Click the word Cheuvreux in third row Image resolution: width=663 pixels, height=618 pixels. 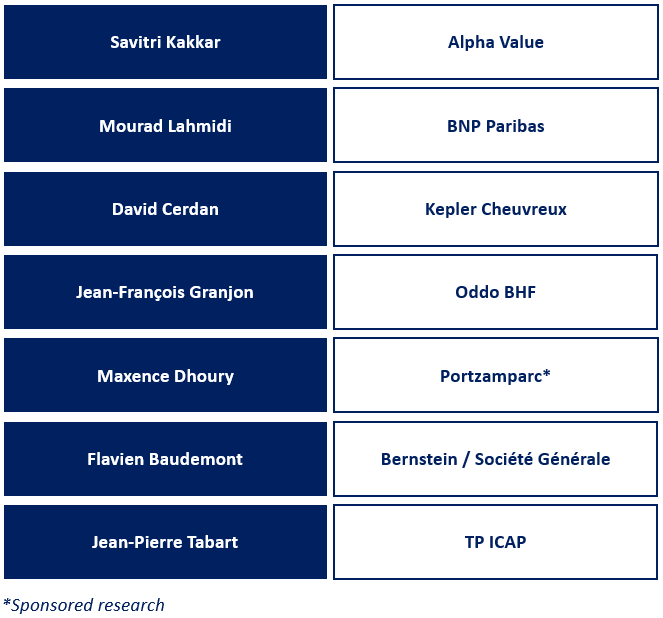pyautogui.click(x=524, y=209)
